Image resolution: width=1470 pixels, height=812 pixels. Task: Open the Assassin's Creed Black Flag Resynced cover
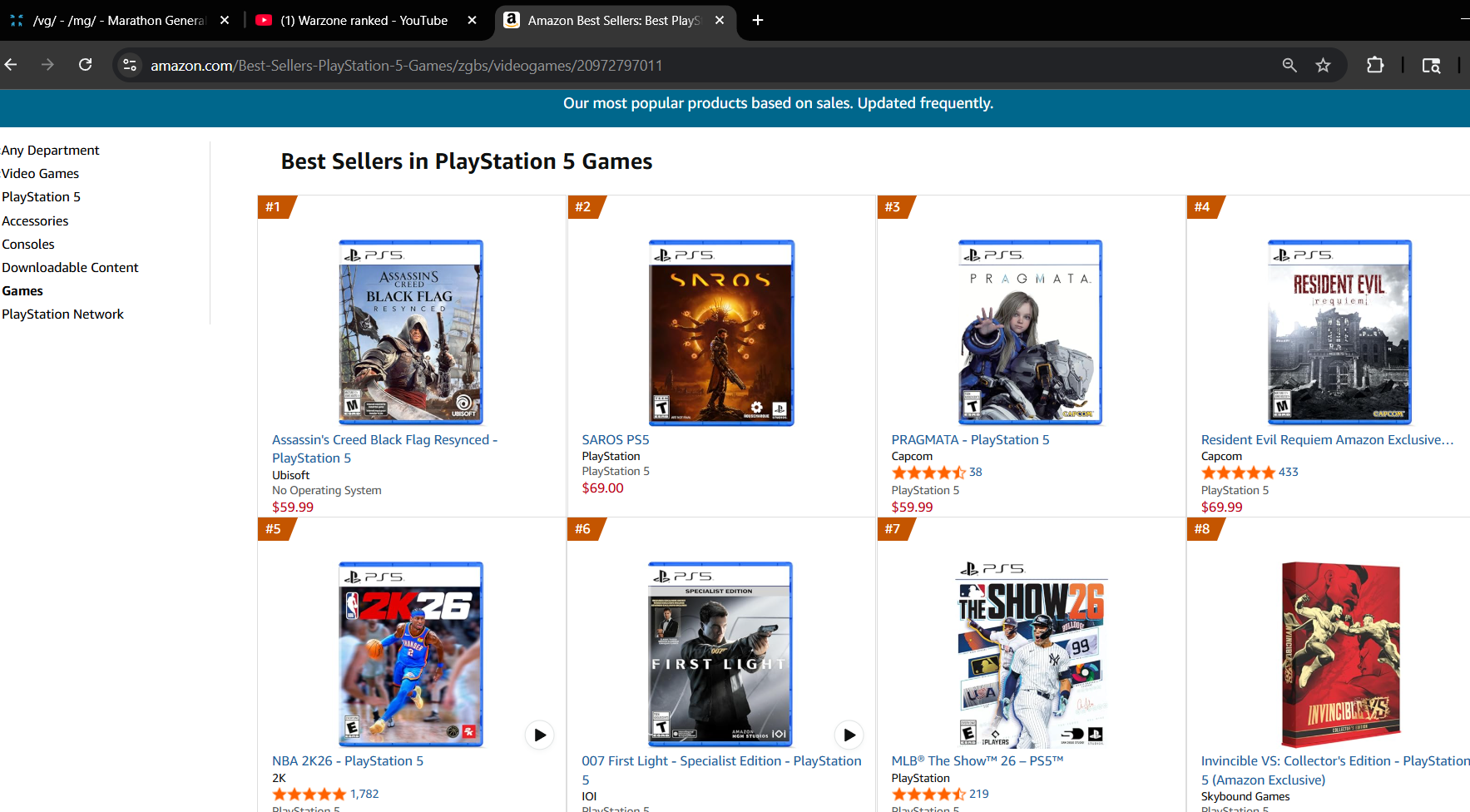click(411, 333)
